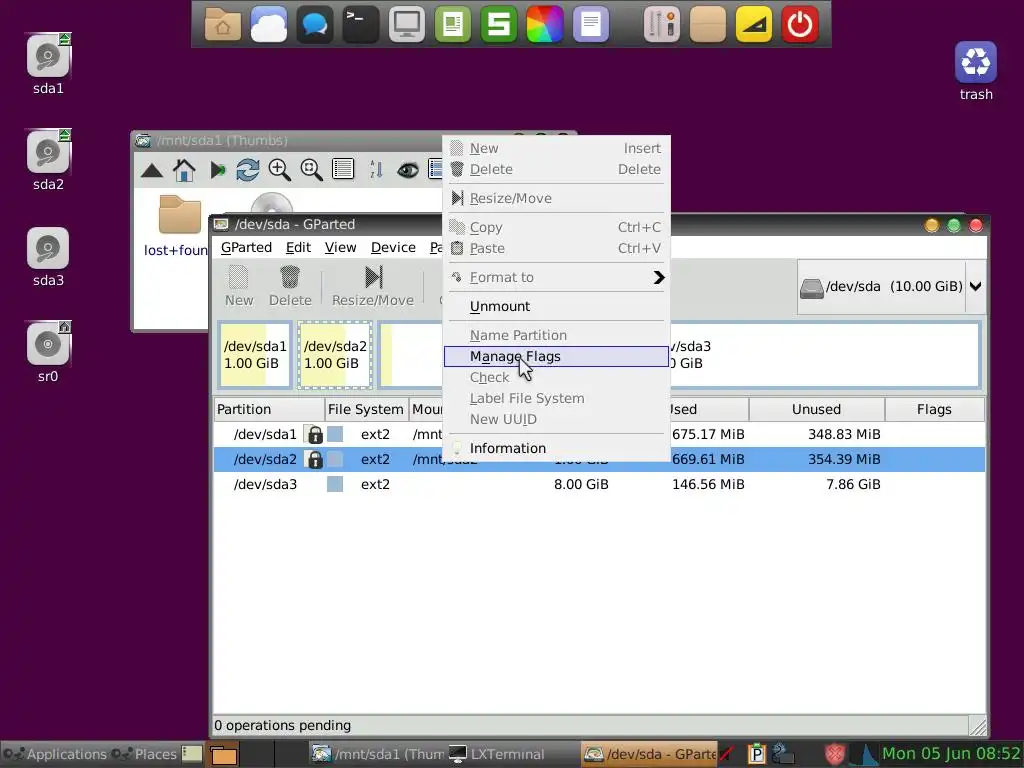Launch the terminal from the dock

360,25
